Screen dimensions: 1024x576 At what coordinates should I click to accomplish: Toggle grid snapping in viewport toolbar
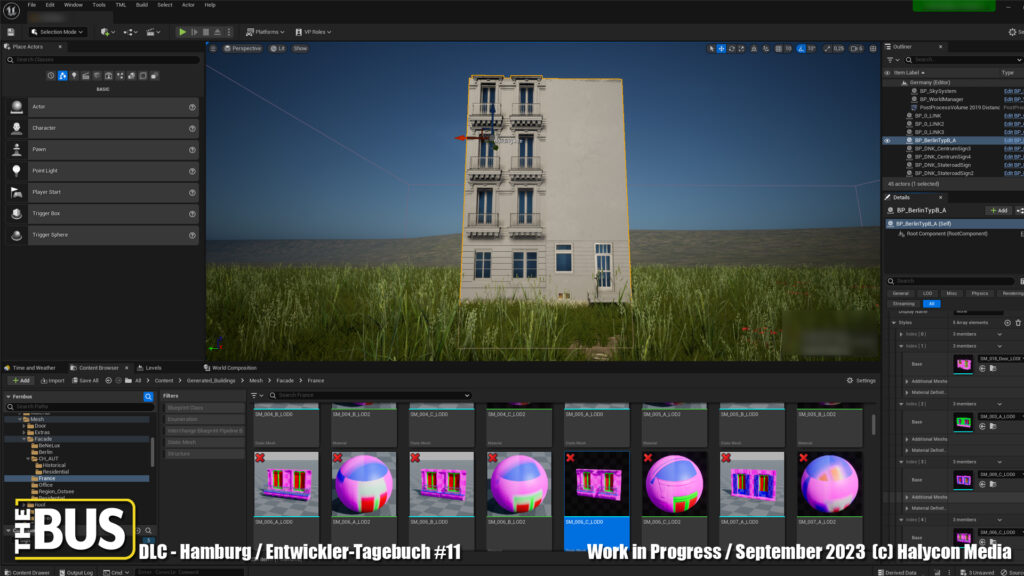coord(776,48)
